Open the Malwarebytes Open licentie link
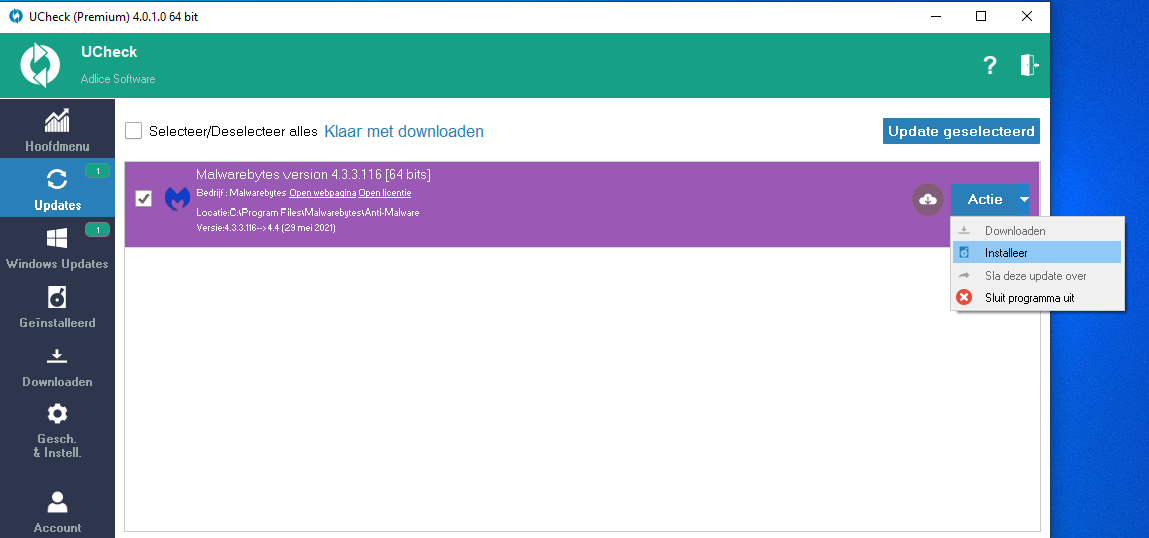Image resolution: width=1149 pixels, height=538 pixels. pyautogui.click(x=385, y=193)
